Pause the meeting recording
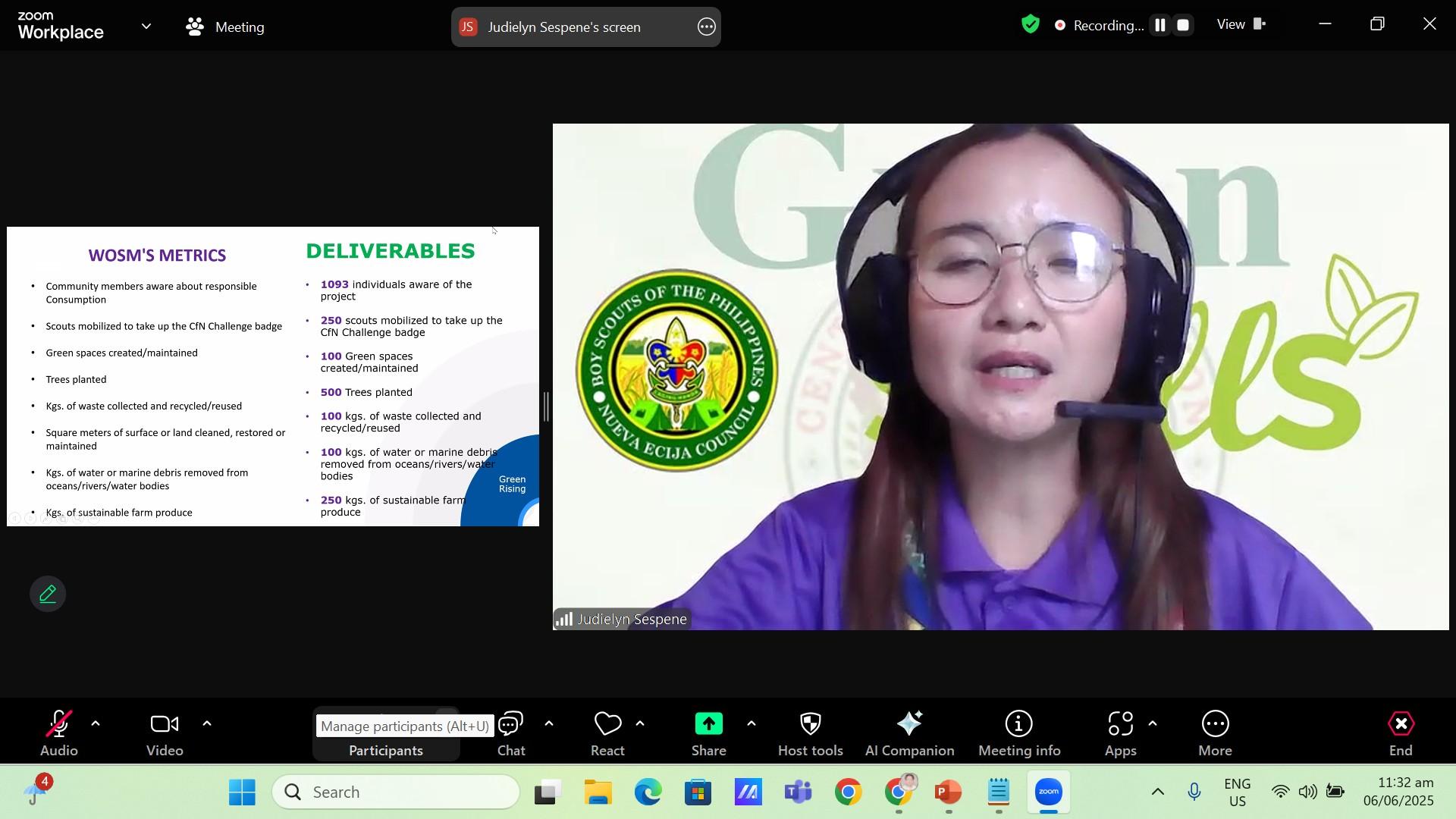The height and width of the screenshot is (819, 1456). pyautogui.click(x=1159, y=25)
